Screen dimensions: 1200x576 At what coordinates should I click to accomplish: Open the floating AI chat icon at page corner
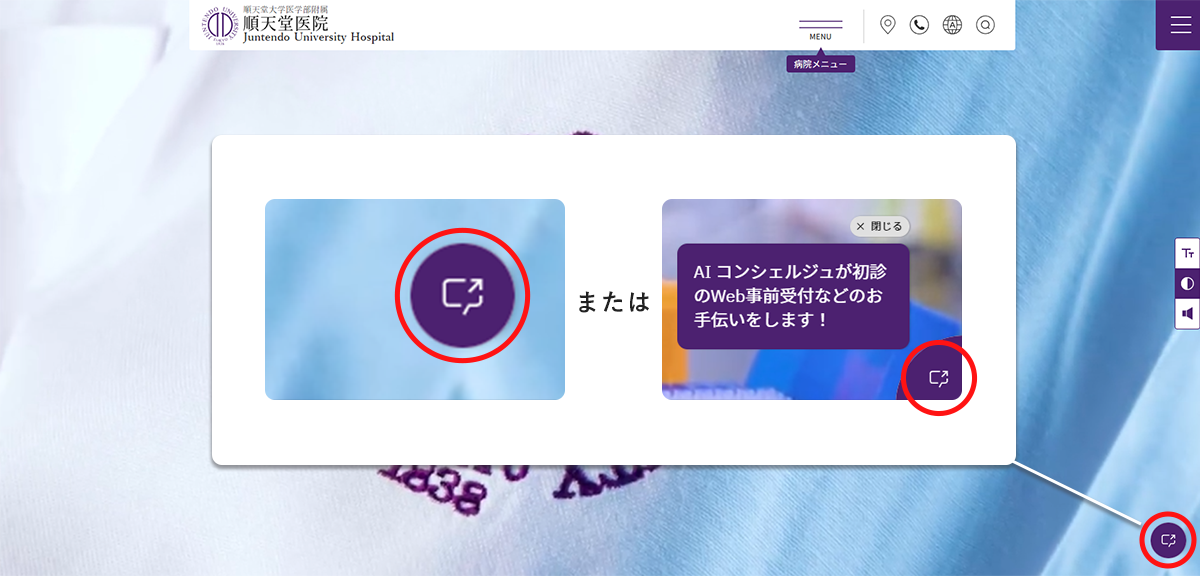1167,541
